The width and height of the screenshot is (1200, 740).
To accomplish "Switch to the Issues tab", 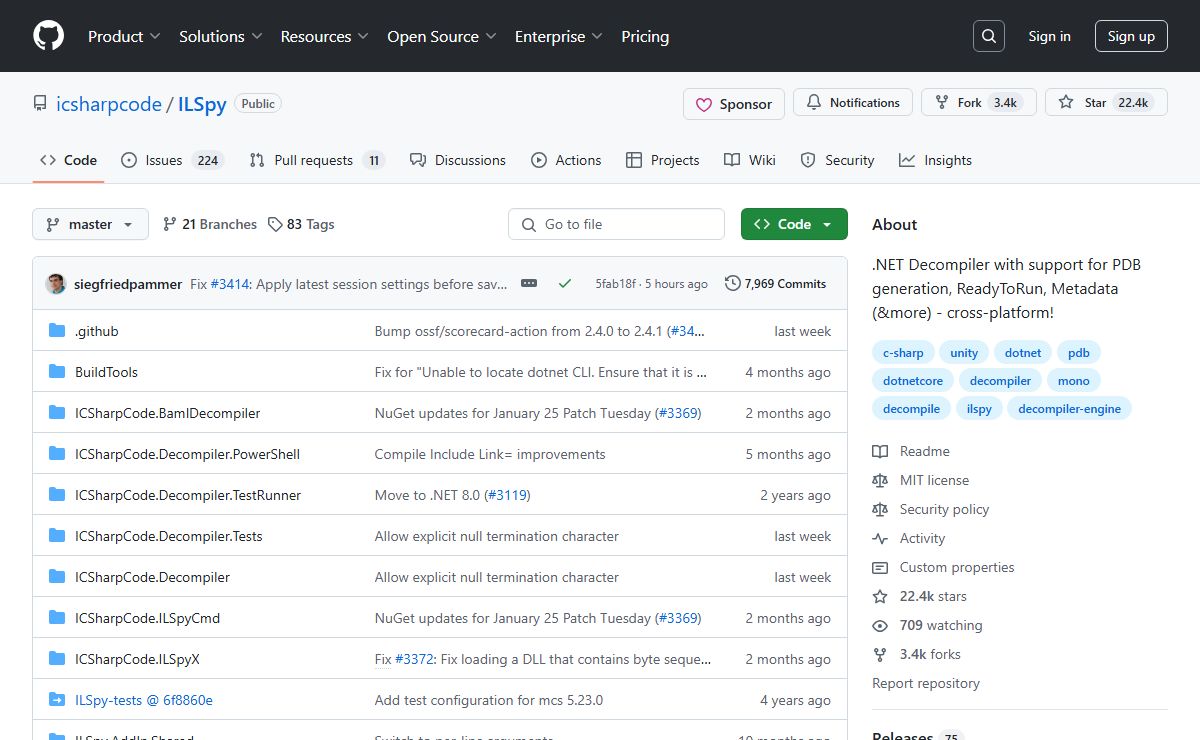I will pyautogui.click(x=172, y=160).
